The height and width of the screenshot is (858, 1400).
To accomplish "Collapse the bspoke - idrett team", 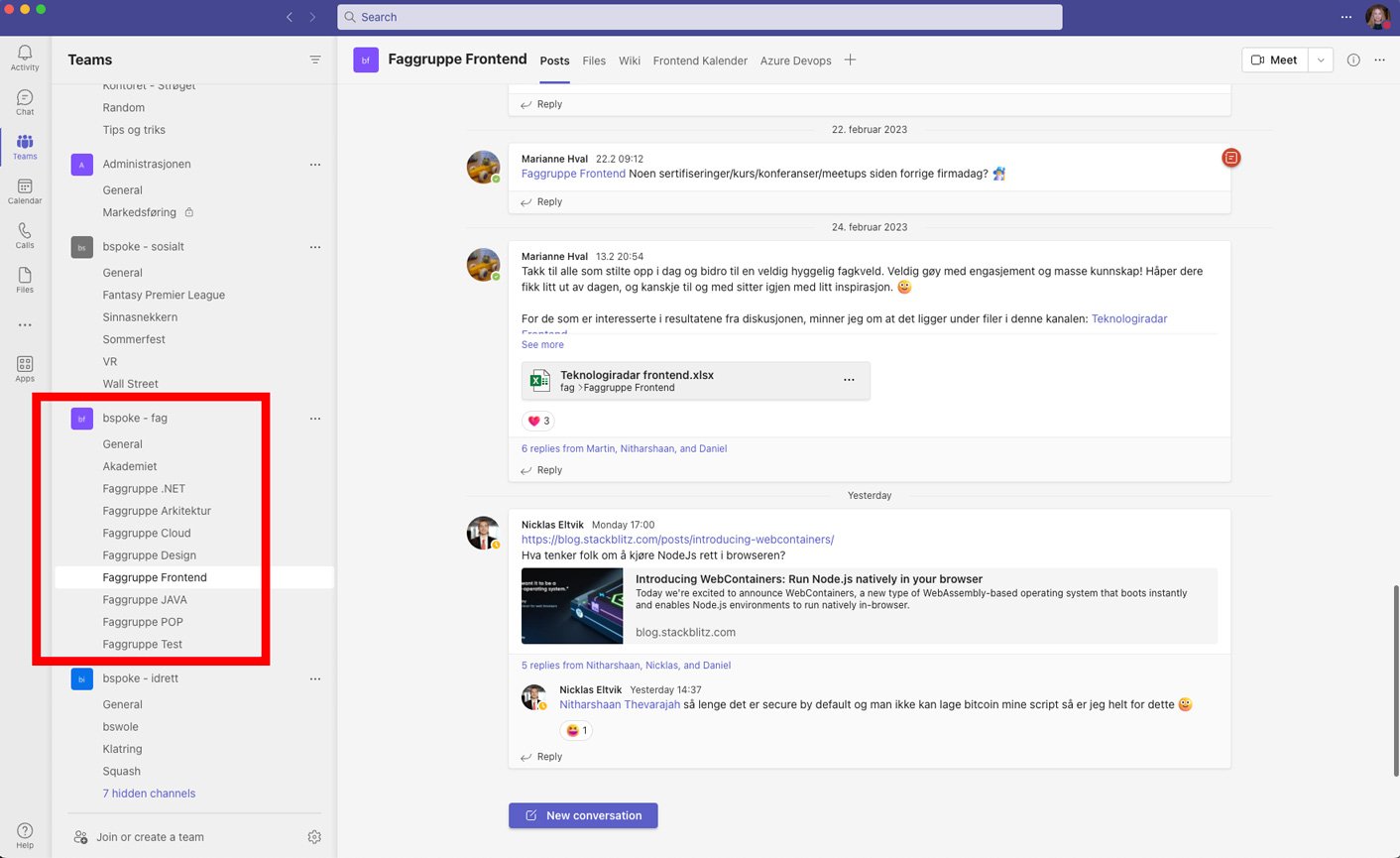I will coord(141,678).
